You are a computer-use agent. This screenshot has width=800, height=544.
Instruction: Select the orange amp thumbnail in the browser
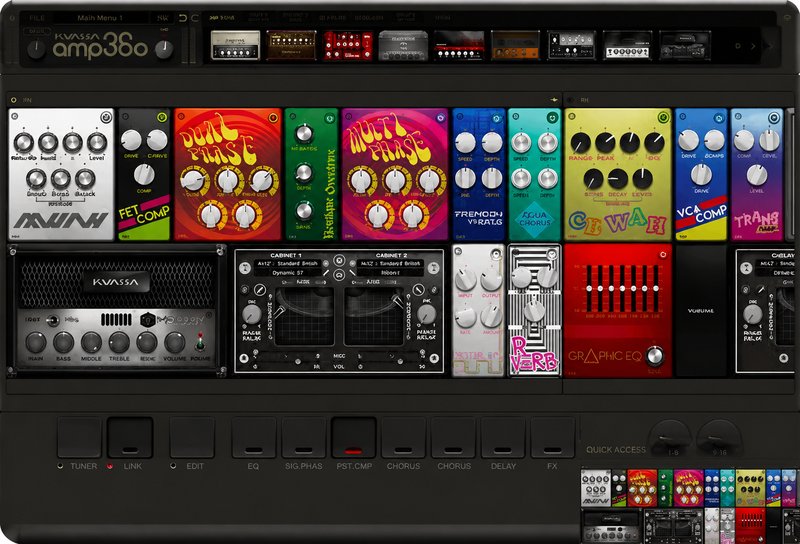coord(515,45)
